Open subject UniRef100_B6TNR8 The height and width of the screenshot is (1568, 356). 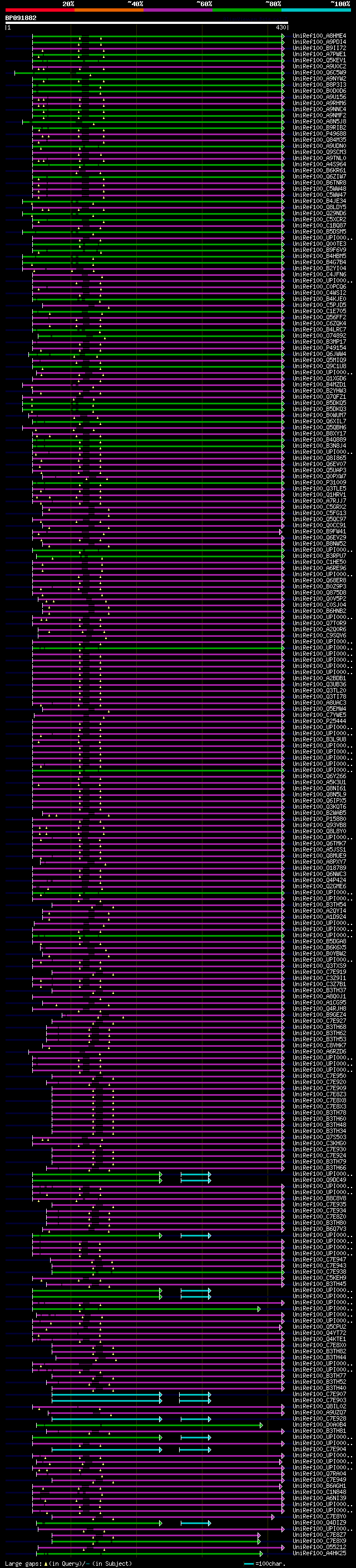coord(319,182)
